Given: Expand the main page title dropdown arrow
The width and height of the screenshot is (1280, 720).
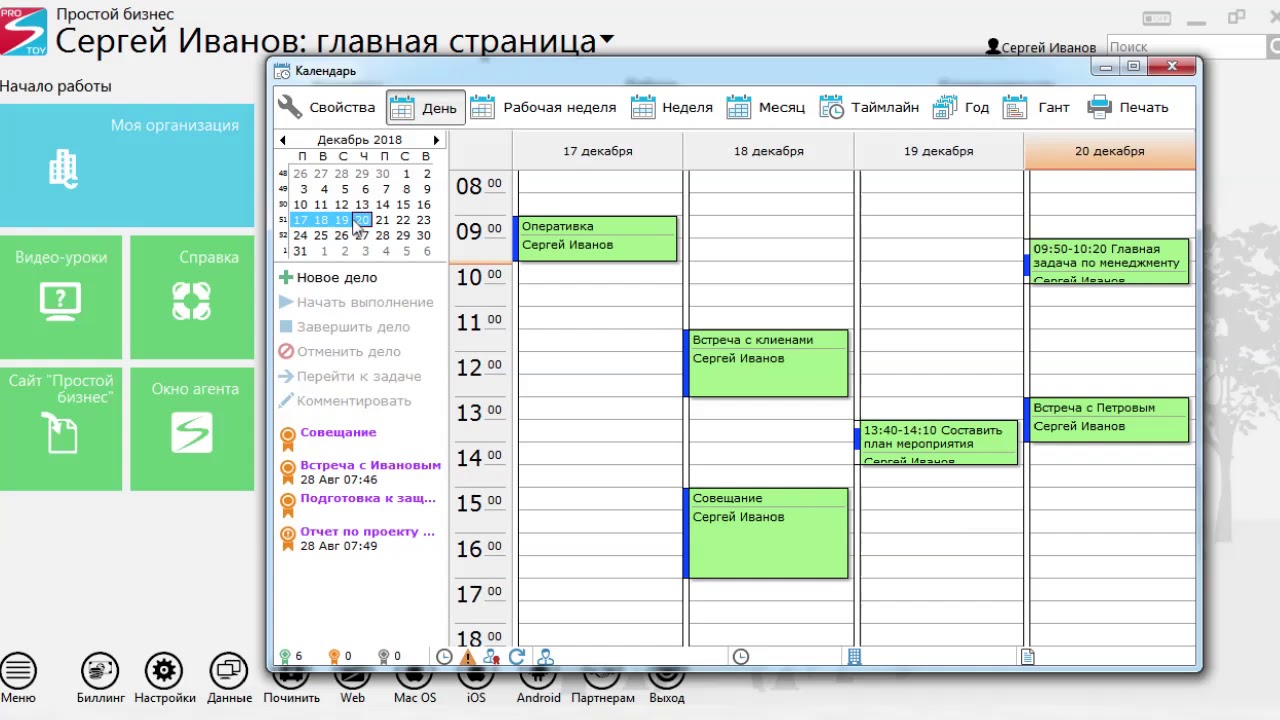Looking at the screenshot, I should [606, 42].
